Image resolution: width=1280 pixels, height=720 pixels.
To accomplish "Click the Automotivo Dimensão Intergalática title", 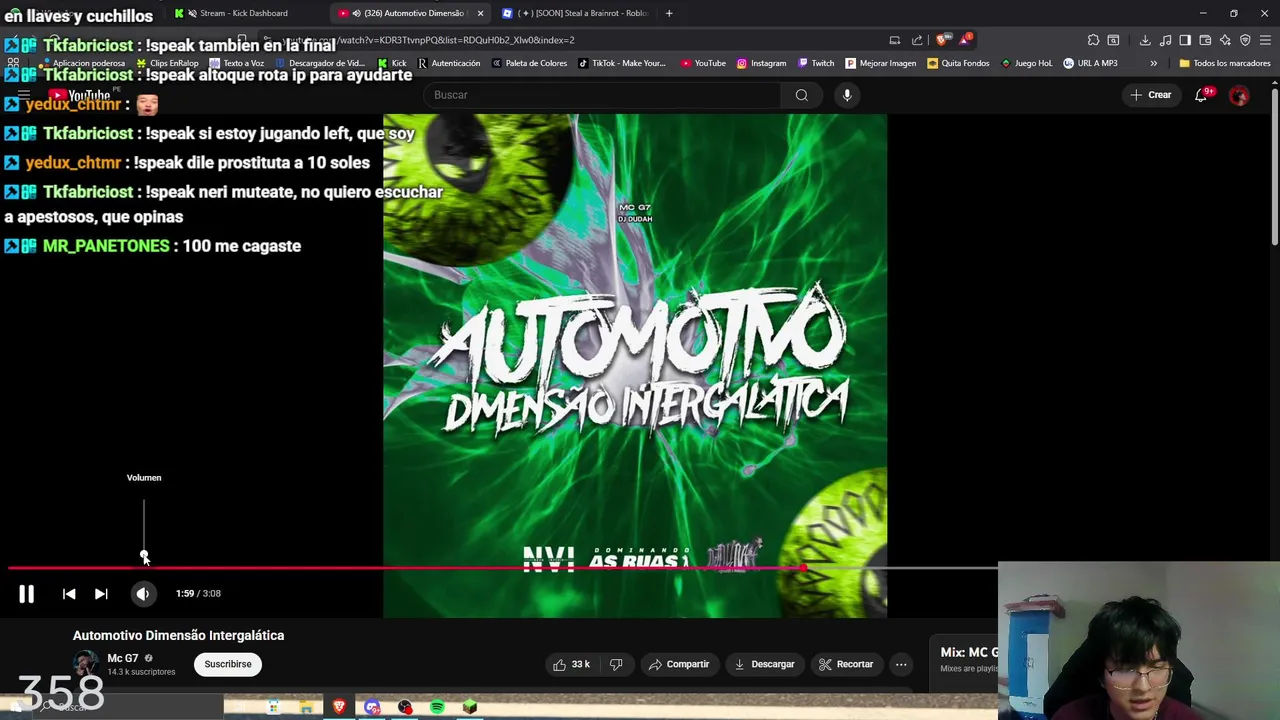I will (x=178, y=635).
